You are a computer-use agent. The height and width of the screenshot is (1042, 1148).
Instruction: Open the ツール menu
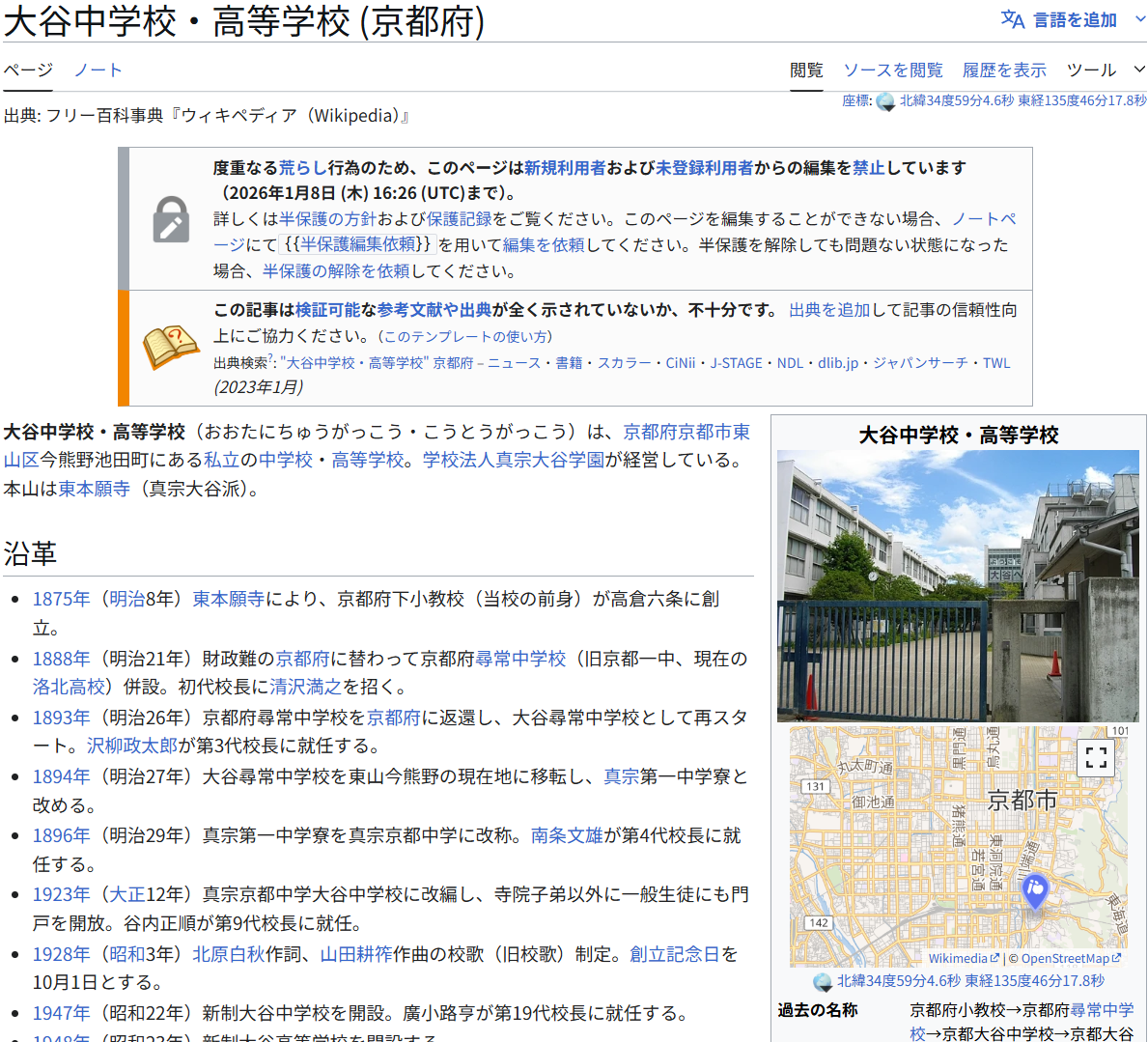click(x=1091, y=70)
